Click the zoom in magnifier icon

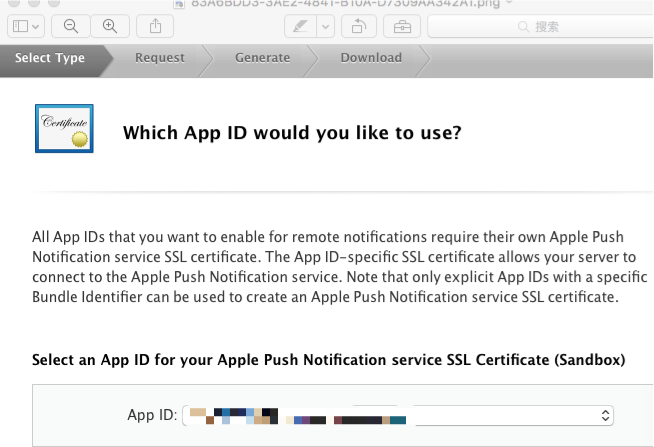[x=110, y=26]
